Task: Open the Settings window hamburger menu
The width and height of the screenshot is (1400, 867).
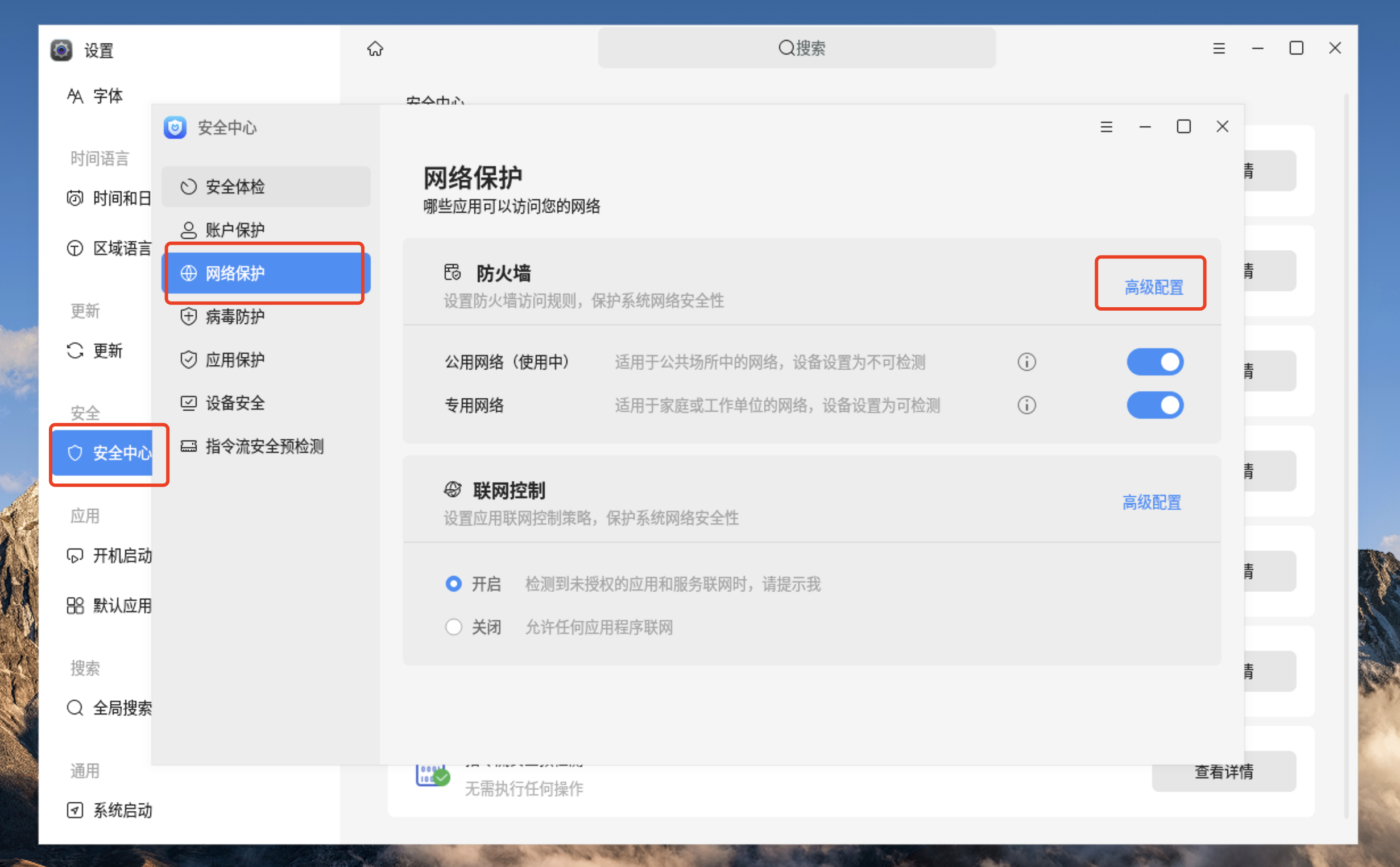Action: point(1219,48)
